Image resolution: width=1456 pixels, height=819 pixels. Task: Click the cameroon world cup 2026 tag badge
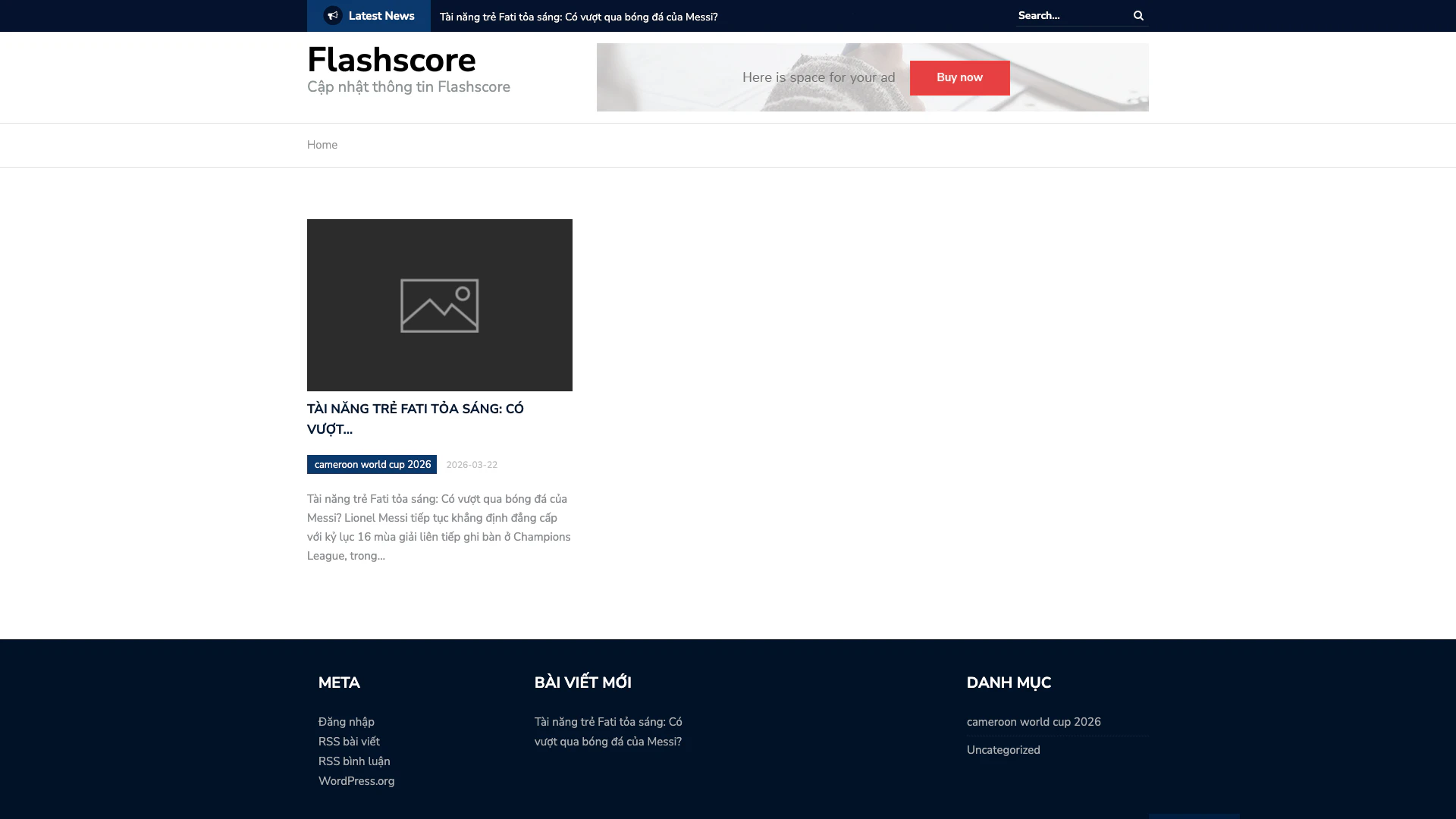pos(372,465)
